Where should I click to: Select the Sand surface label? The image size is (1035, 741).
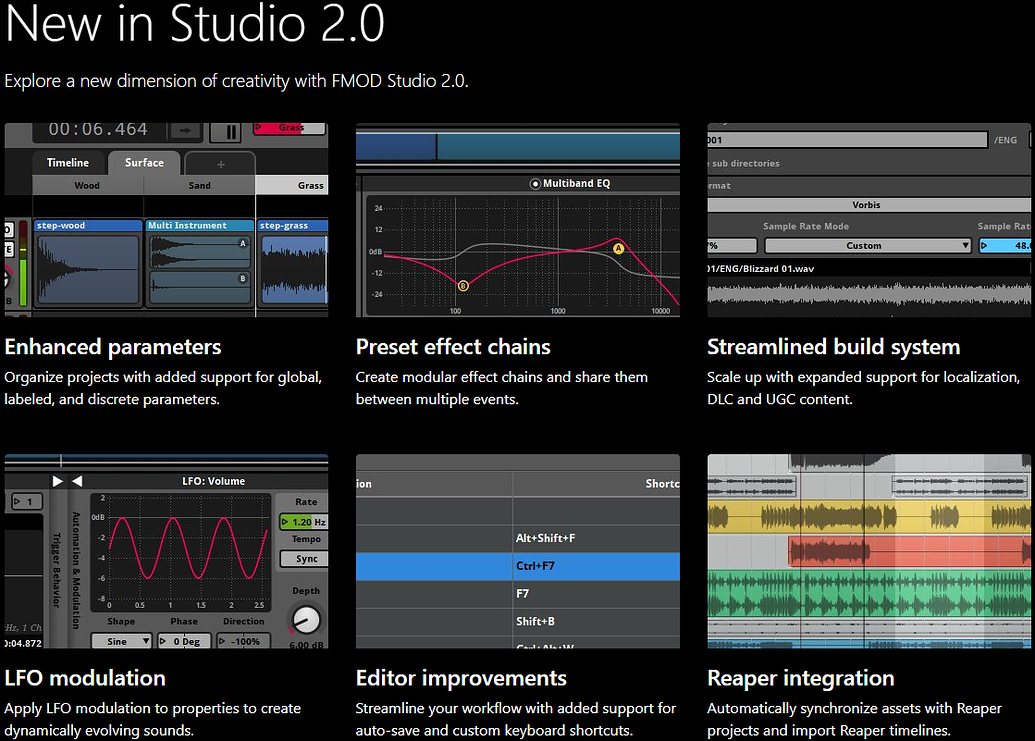(x=199, y=185)
